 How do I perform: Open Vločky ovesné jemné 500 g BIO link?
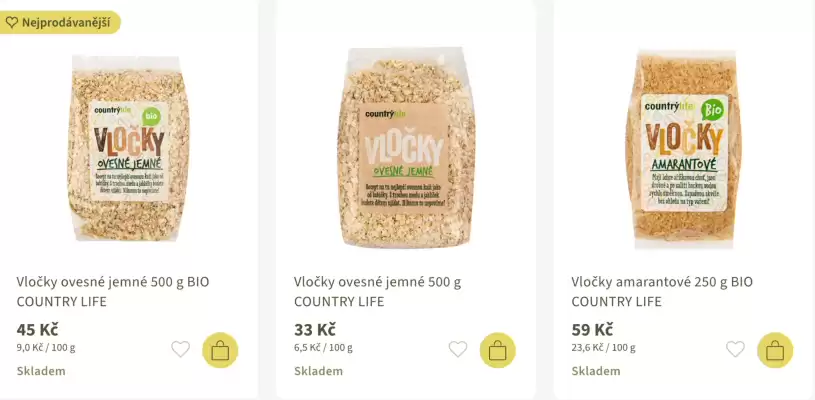tap(113, 291)
